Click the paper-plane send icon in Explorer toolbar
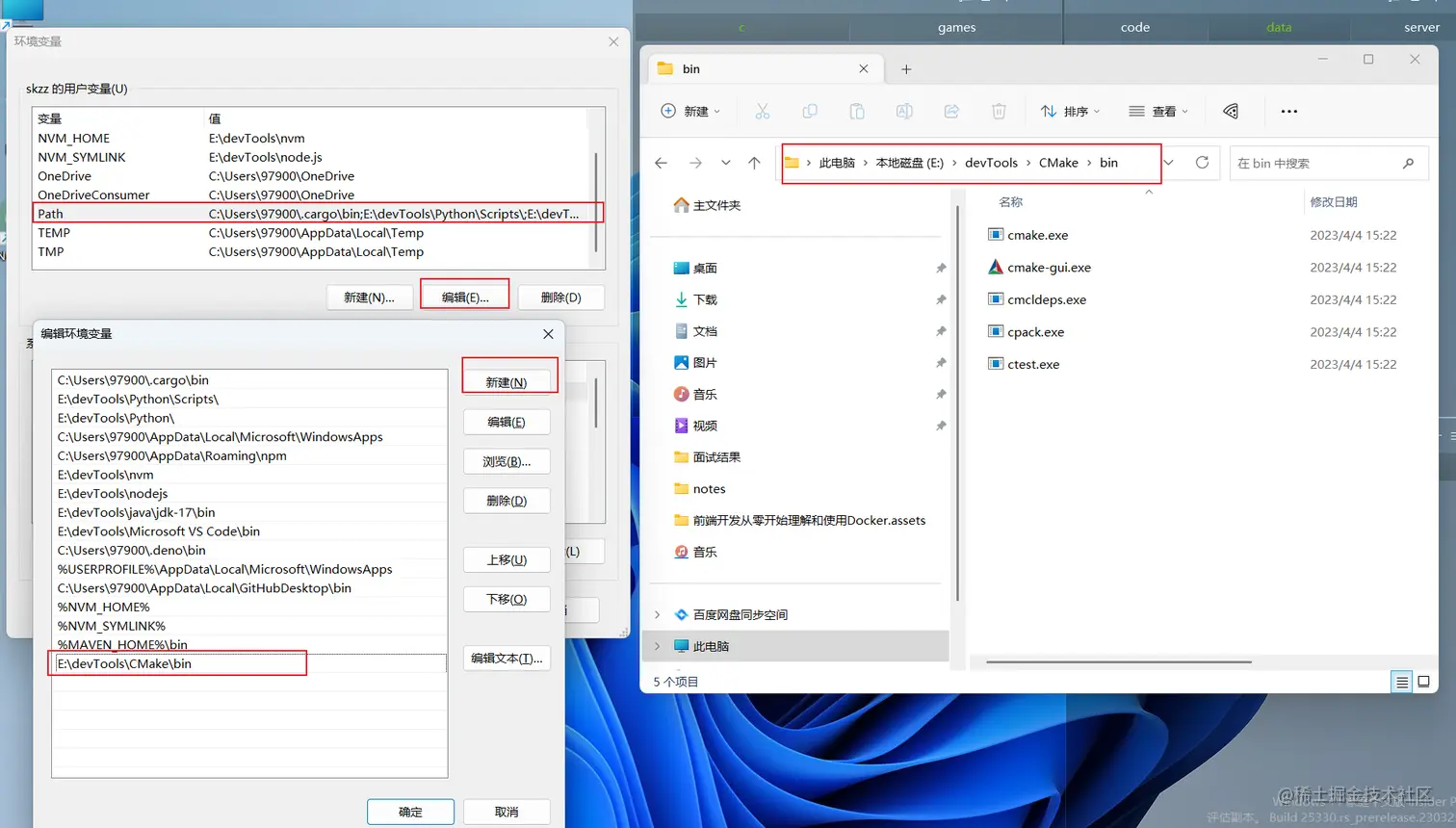 click(1231, 112)
